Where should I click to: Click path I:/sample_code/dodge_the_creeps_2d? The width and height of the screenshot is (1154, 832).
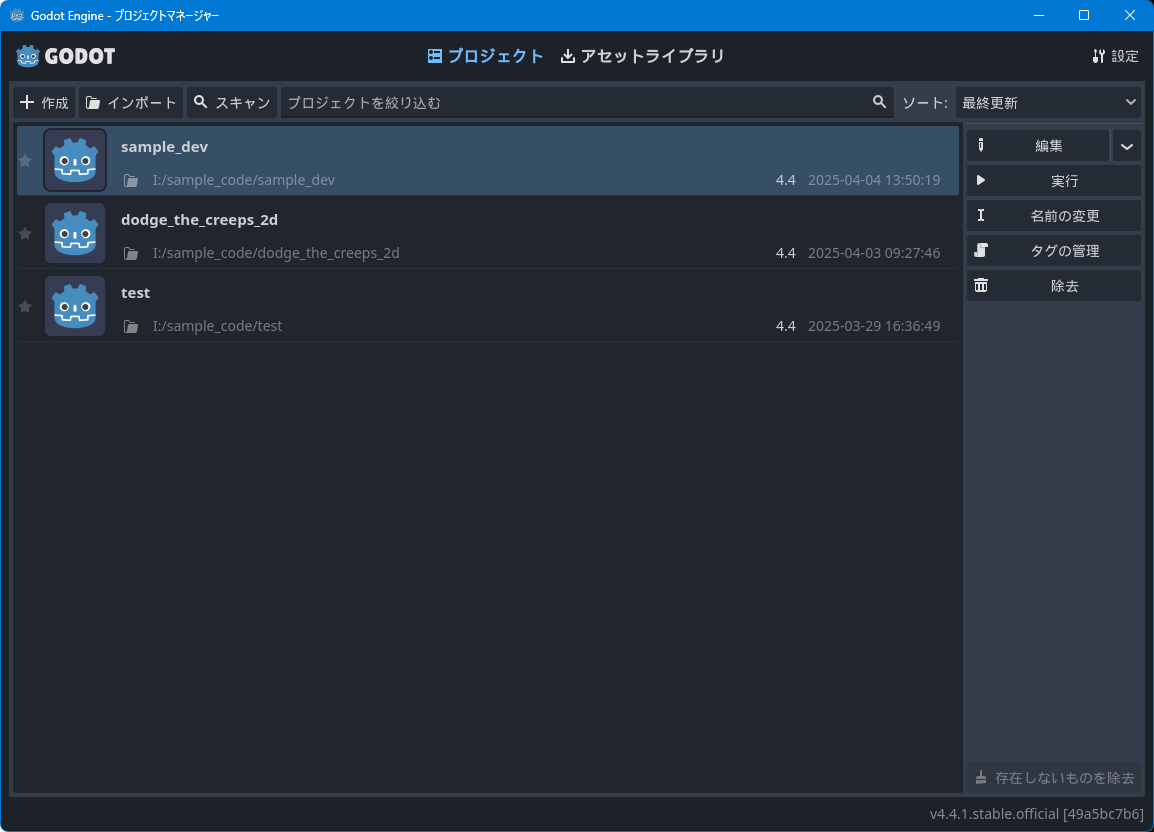point(276,253)
